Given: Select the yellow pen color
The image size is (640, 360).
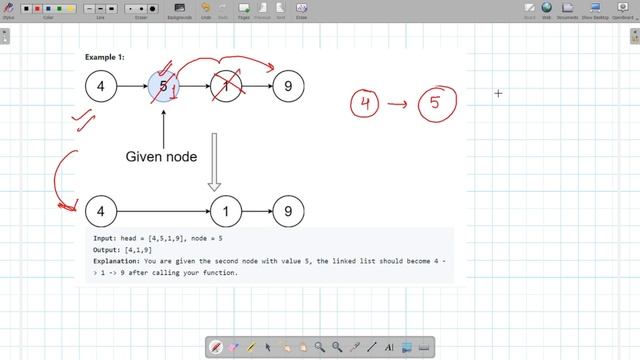Looking at the screenshot, I should 70,9.
